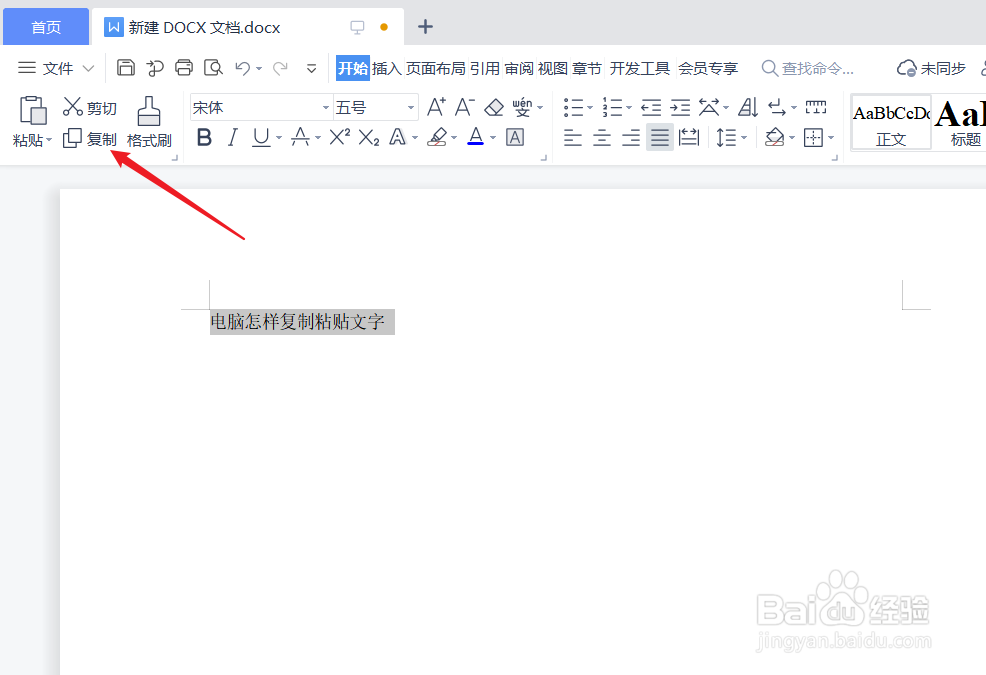The image size is (986, 675).
Task: Click the export to PDF icon
Action: coord(155,67)
